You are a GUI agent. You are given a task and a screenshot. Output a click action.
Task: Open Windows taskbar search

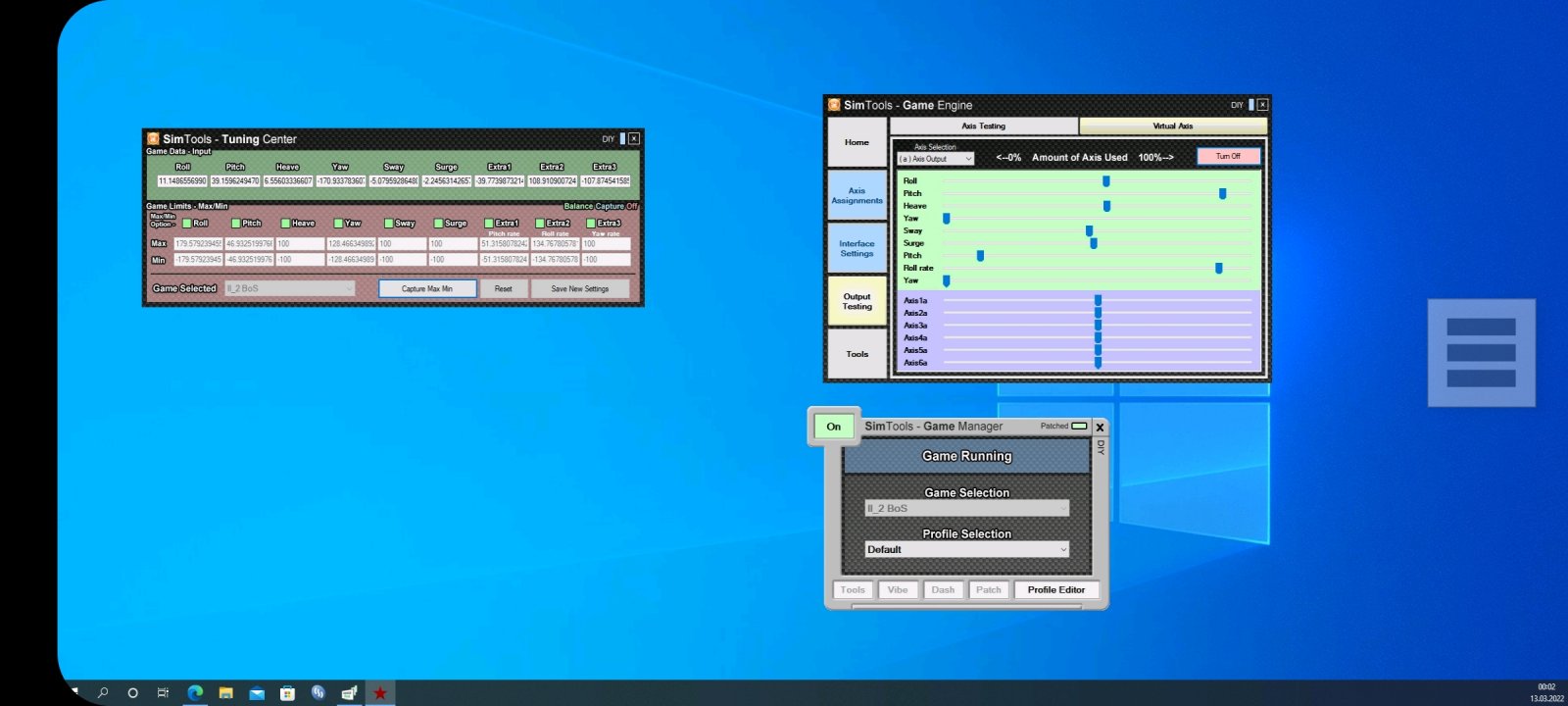(103, 692)
